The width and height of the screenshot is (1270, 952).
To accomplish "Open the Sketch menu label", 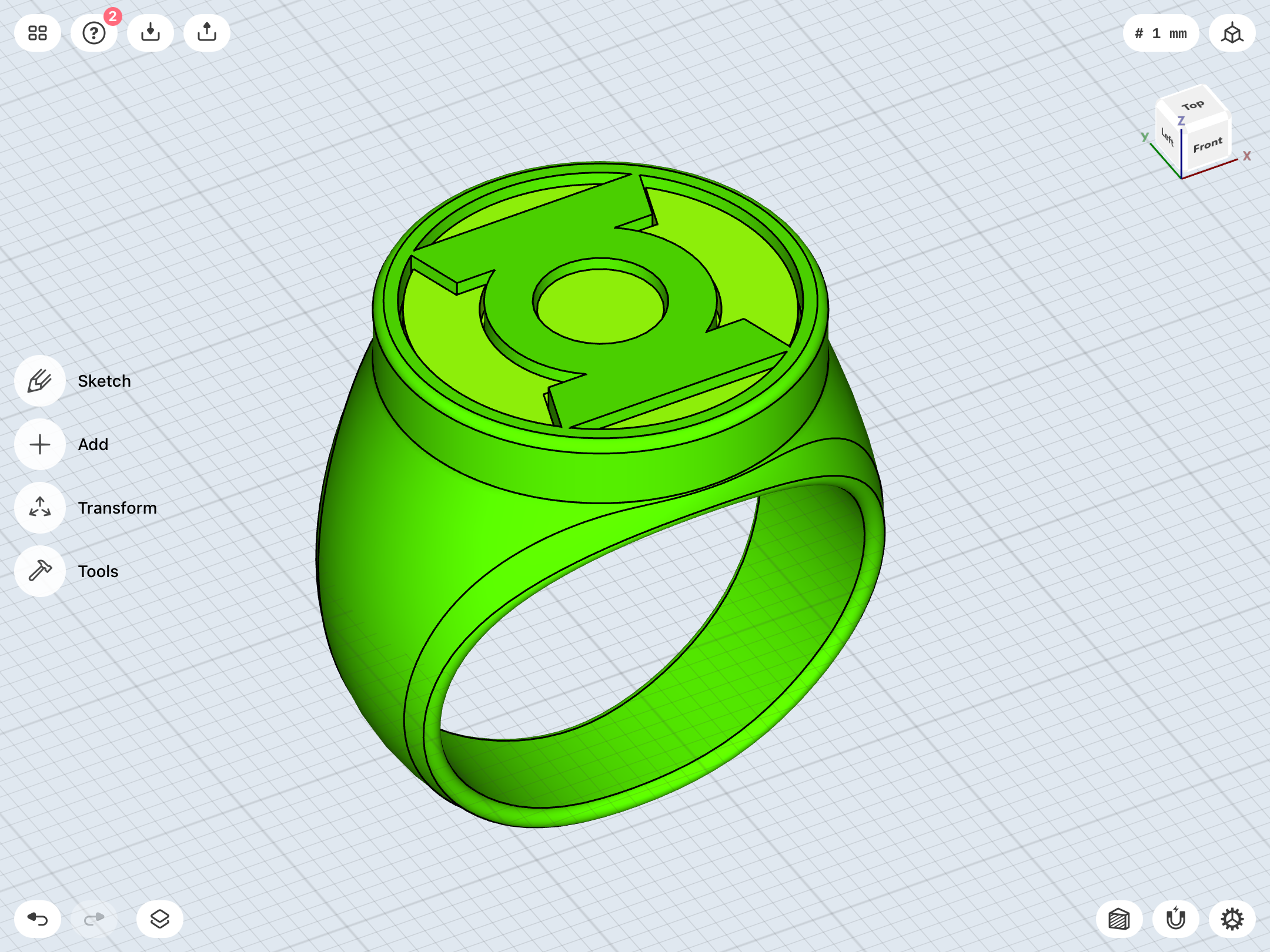I will (104, 381).
